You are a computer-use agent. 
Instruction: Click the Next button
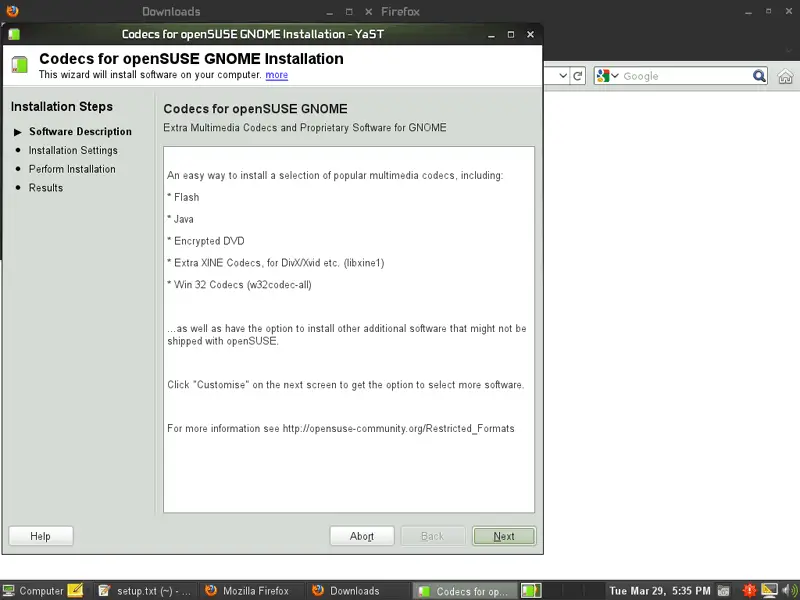click(504, 536)
